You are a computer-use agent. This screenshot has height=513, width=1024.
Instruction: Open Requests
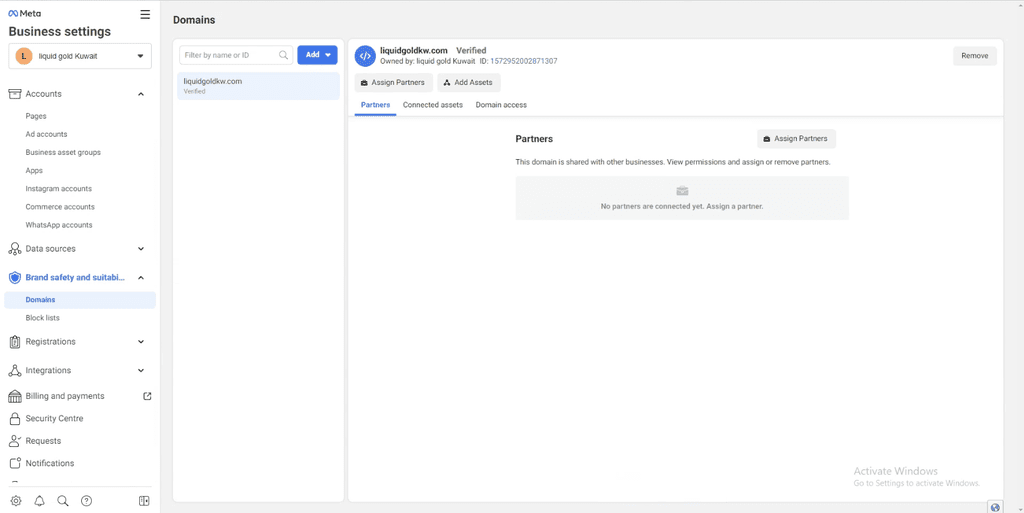click(43, 441)
